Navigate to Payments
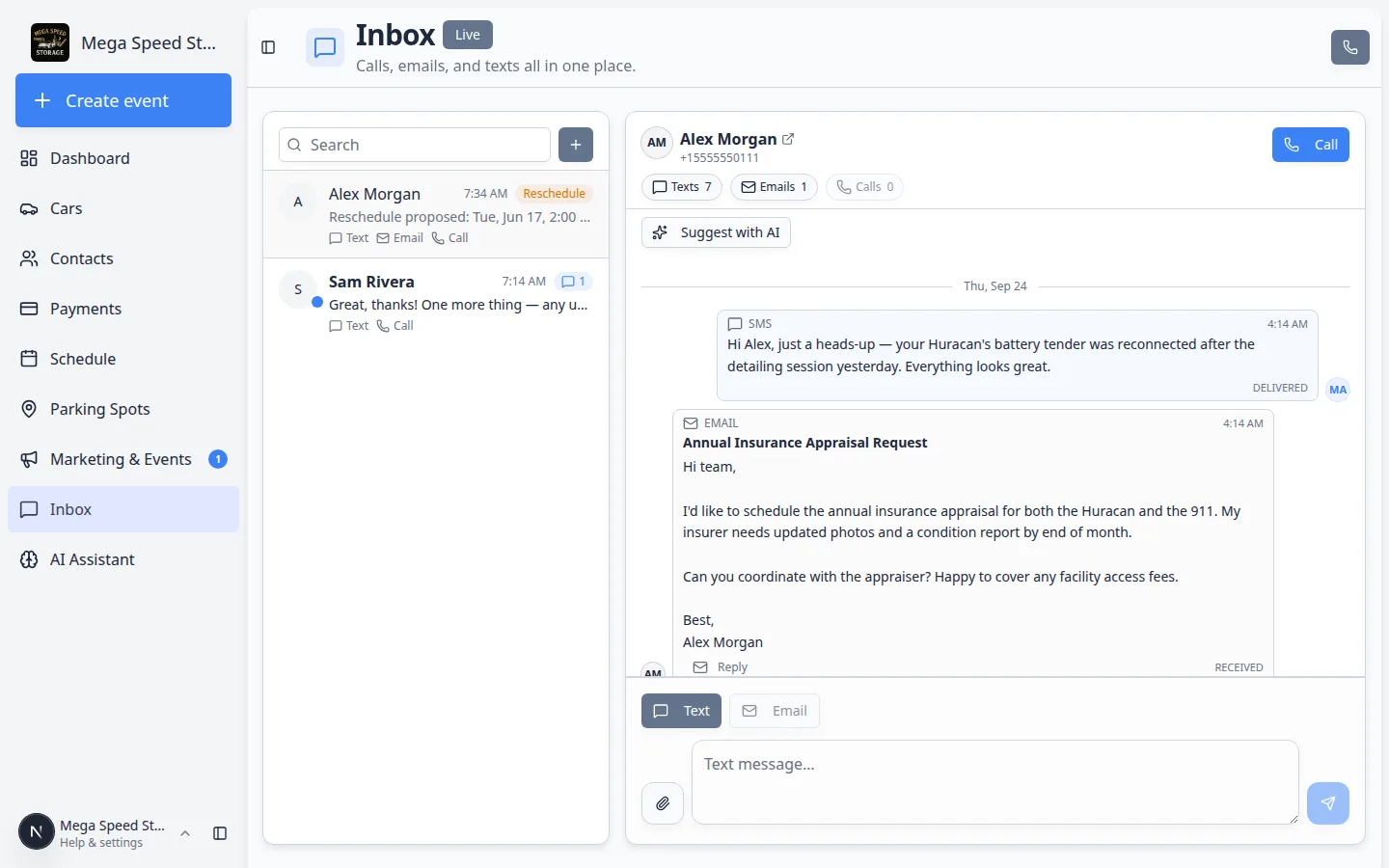The width and height of the screenshot is (1389, 868). click(x=123, y=309)
